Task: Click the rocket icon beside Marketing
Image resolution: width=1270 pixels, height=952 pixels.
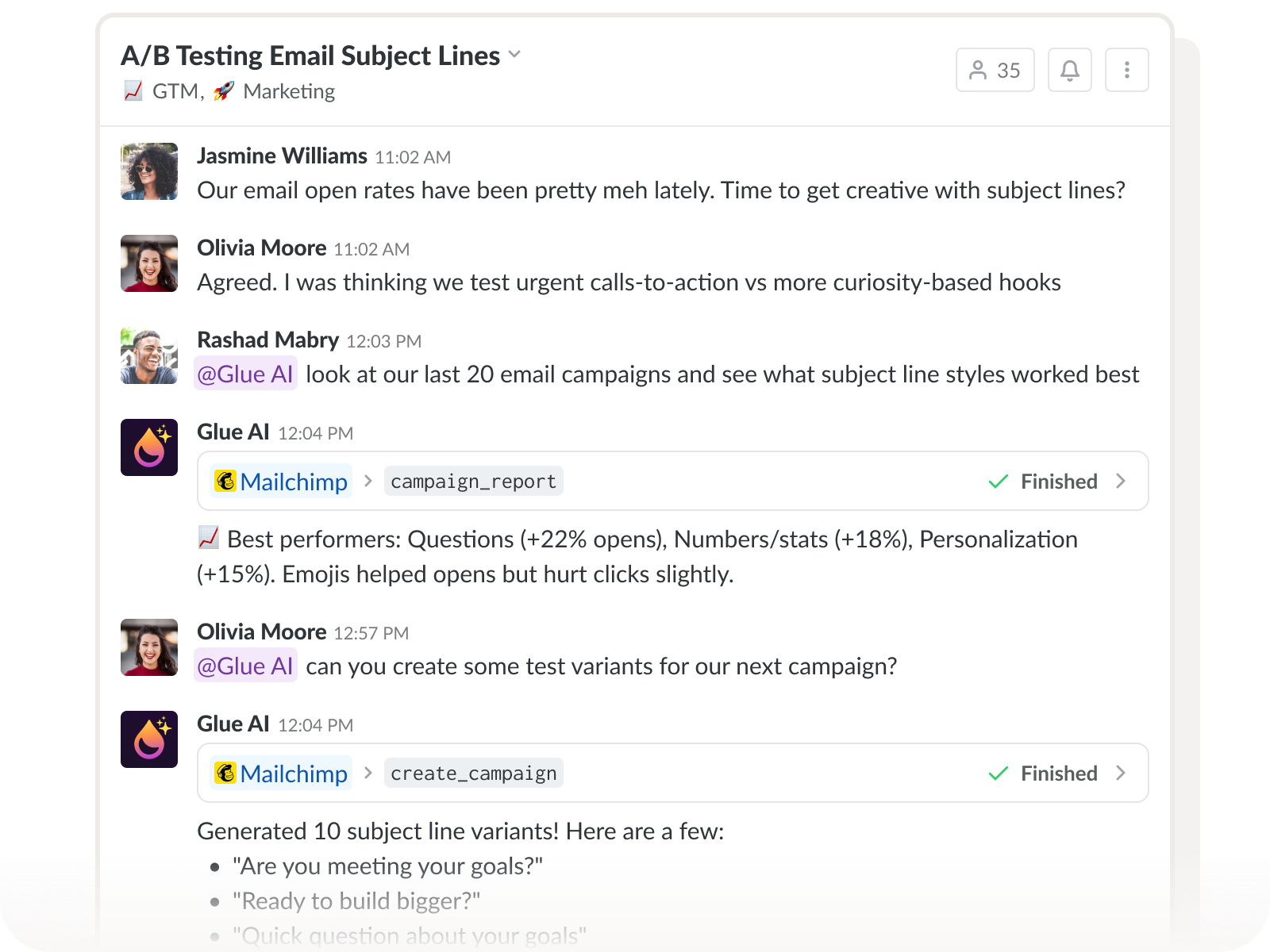Action: (x=224, y=91)
